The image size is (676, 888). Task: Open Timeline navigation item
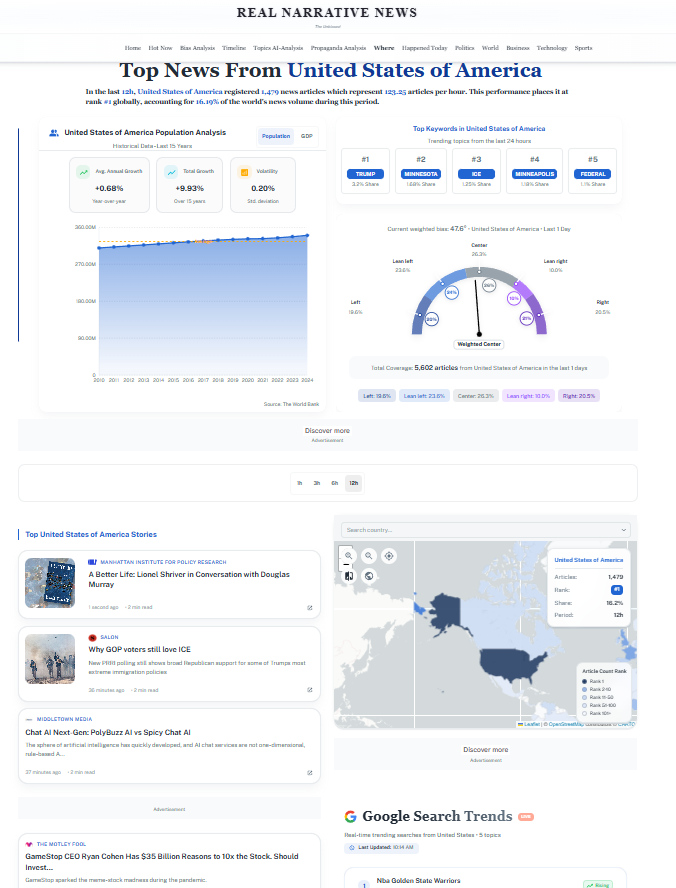click(x=234, y=48)
